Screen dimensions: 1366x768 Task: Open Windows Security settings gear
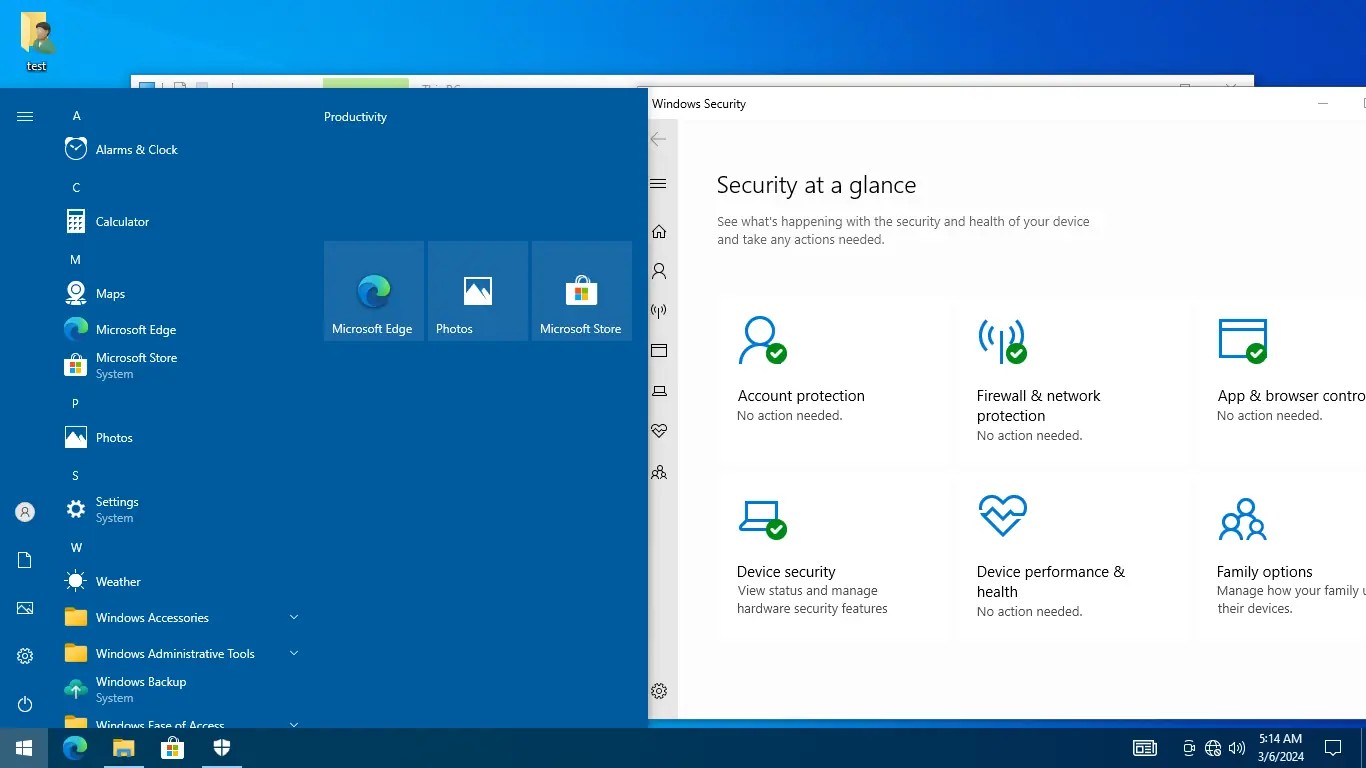point(659,691)
